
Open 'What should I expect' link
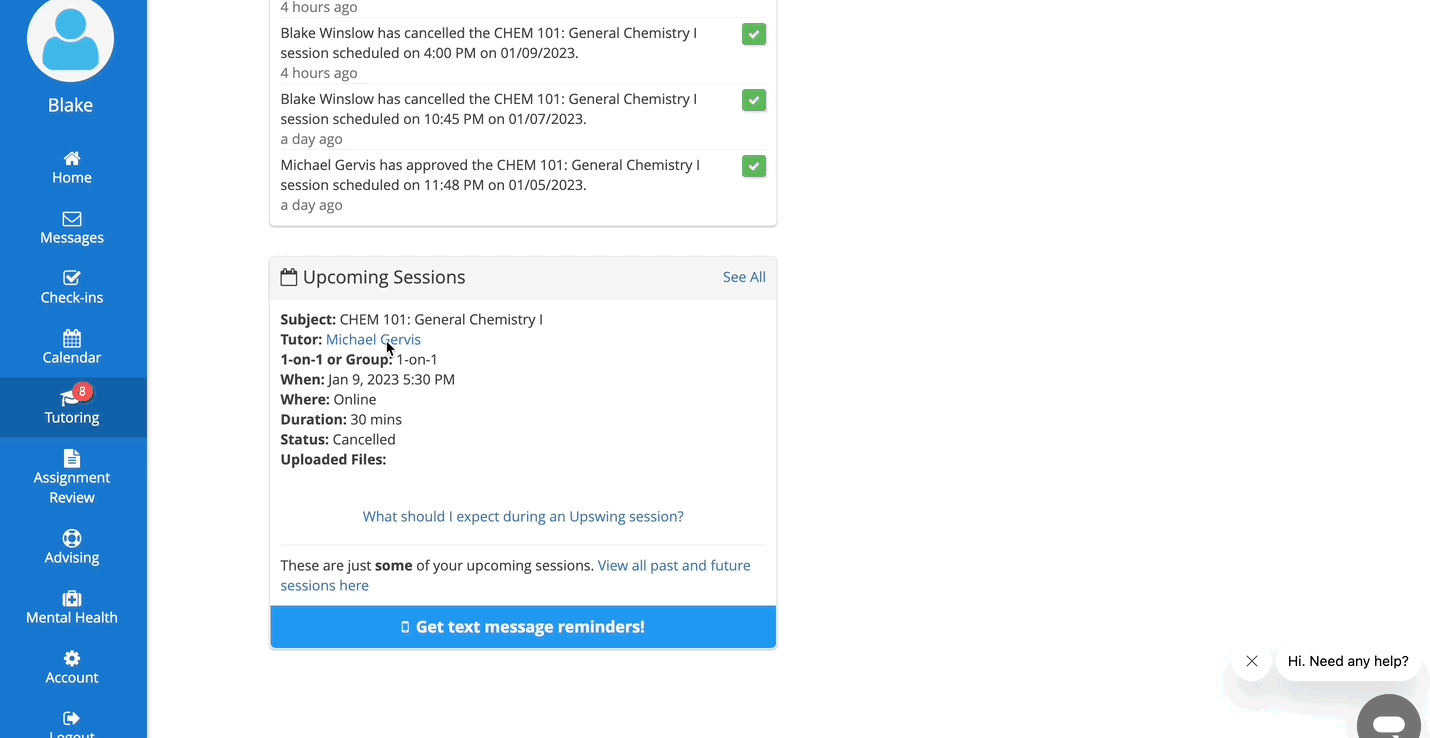(523, 516)
